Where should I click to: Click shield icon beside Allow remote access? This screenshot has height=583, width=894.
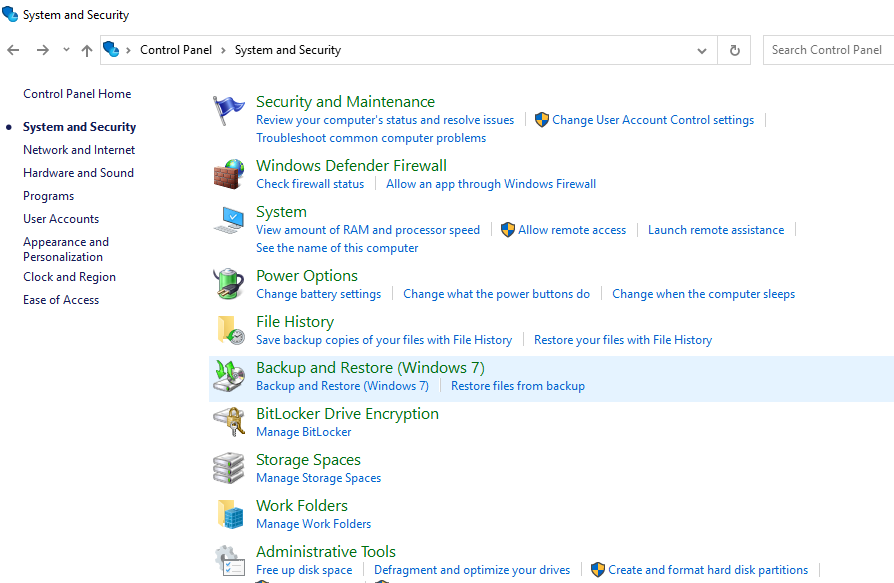tap(507, 230)
